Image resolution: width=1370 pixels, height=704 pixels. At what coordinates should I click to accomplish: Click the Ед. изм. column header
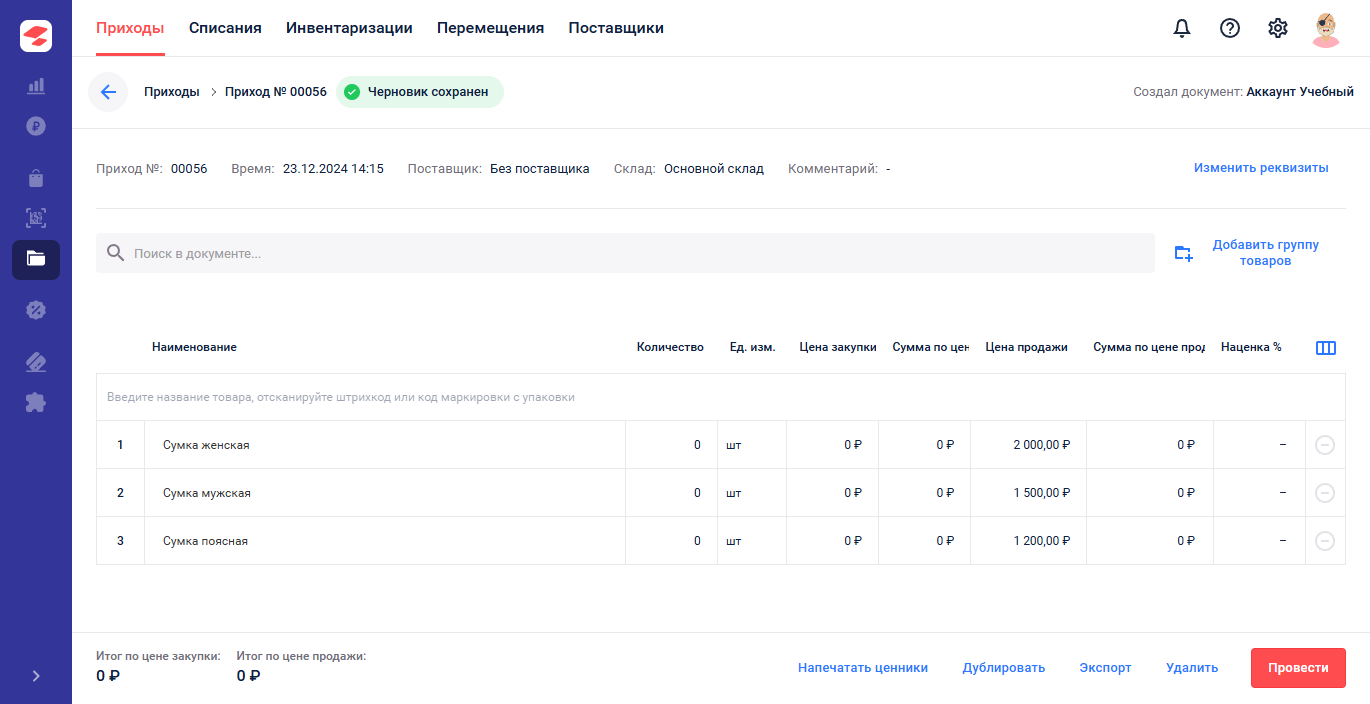pos(753,347)
